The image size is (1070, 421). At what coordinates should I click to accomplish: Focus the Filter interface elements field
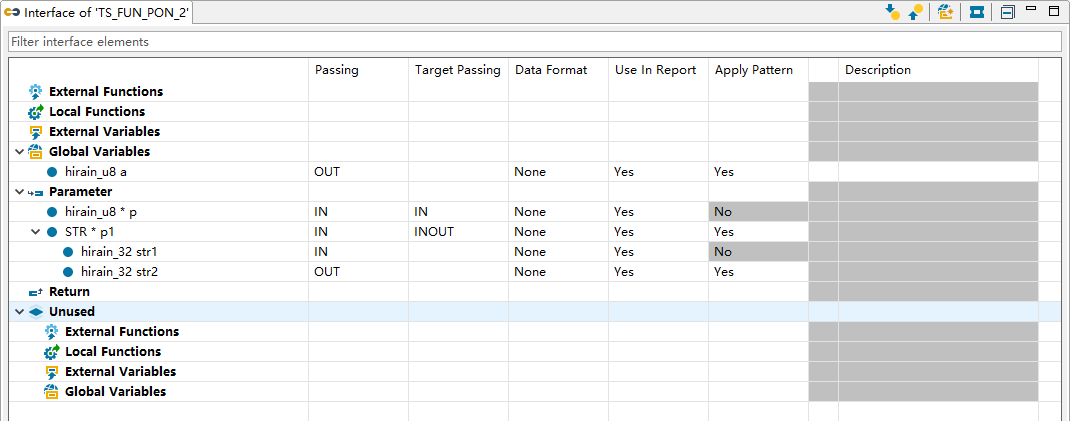534,42
